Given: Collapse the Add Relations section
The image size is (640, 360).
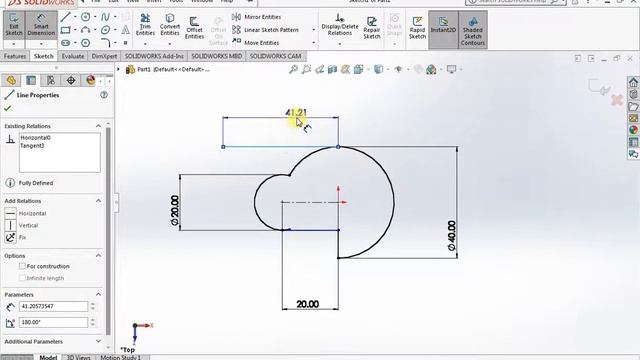Looking at the screenshot, I should pos(98,201).
